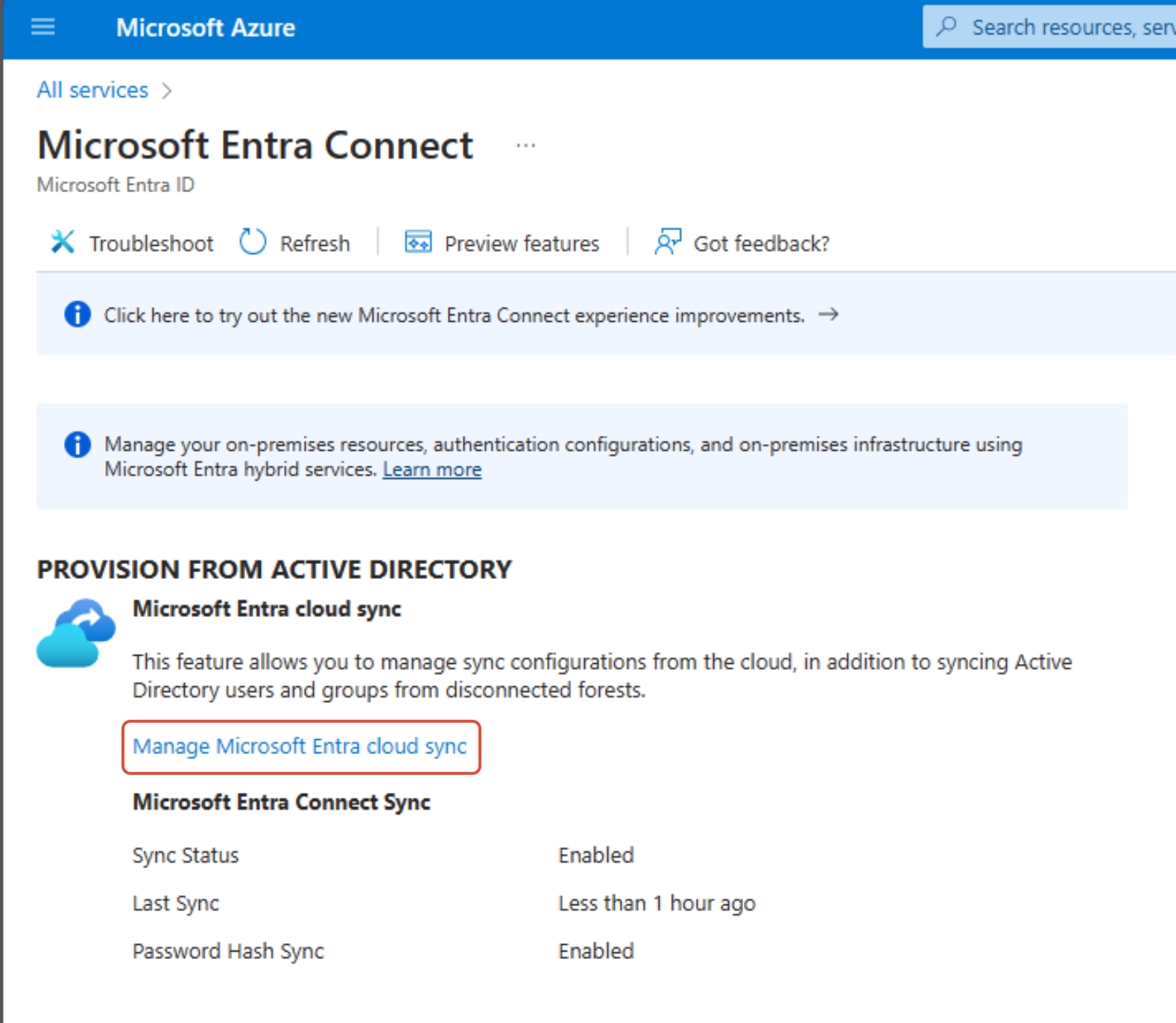Open Manage Microsoft Entra cloud sync link
Screen dimensions: 1176x1023
point(300,746)
